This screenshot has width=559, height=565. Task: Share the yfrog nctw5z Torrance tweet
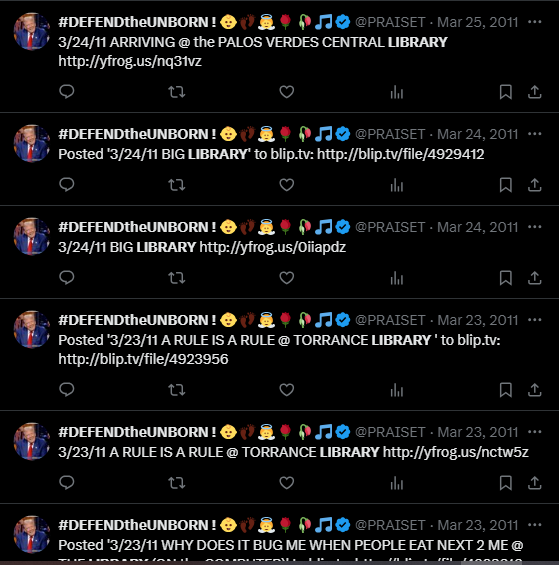pos(534,483)
